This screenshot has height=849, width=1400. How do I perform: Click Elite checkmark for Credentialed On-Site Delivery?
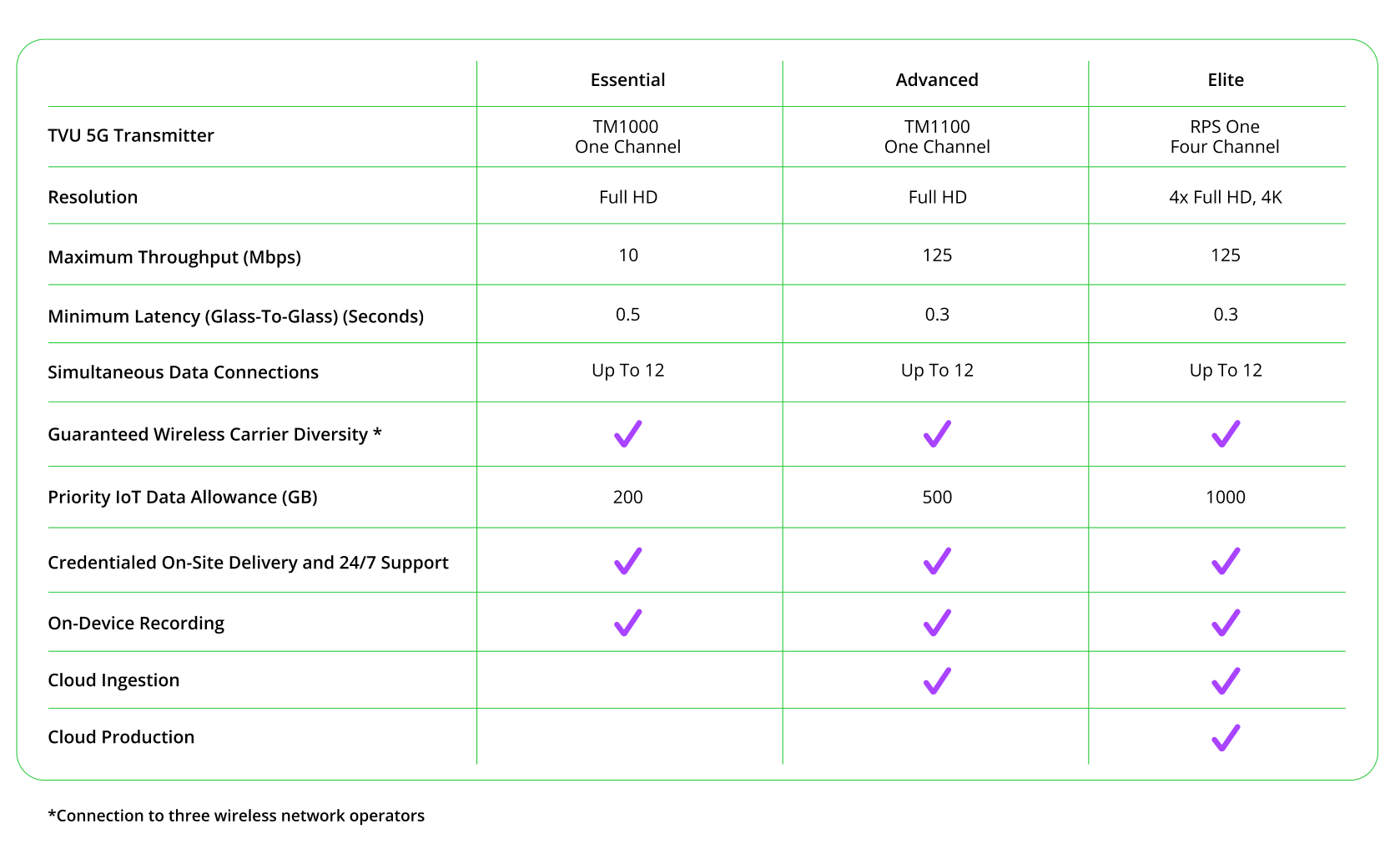pos(1226,561)
